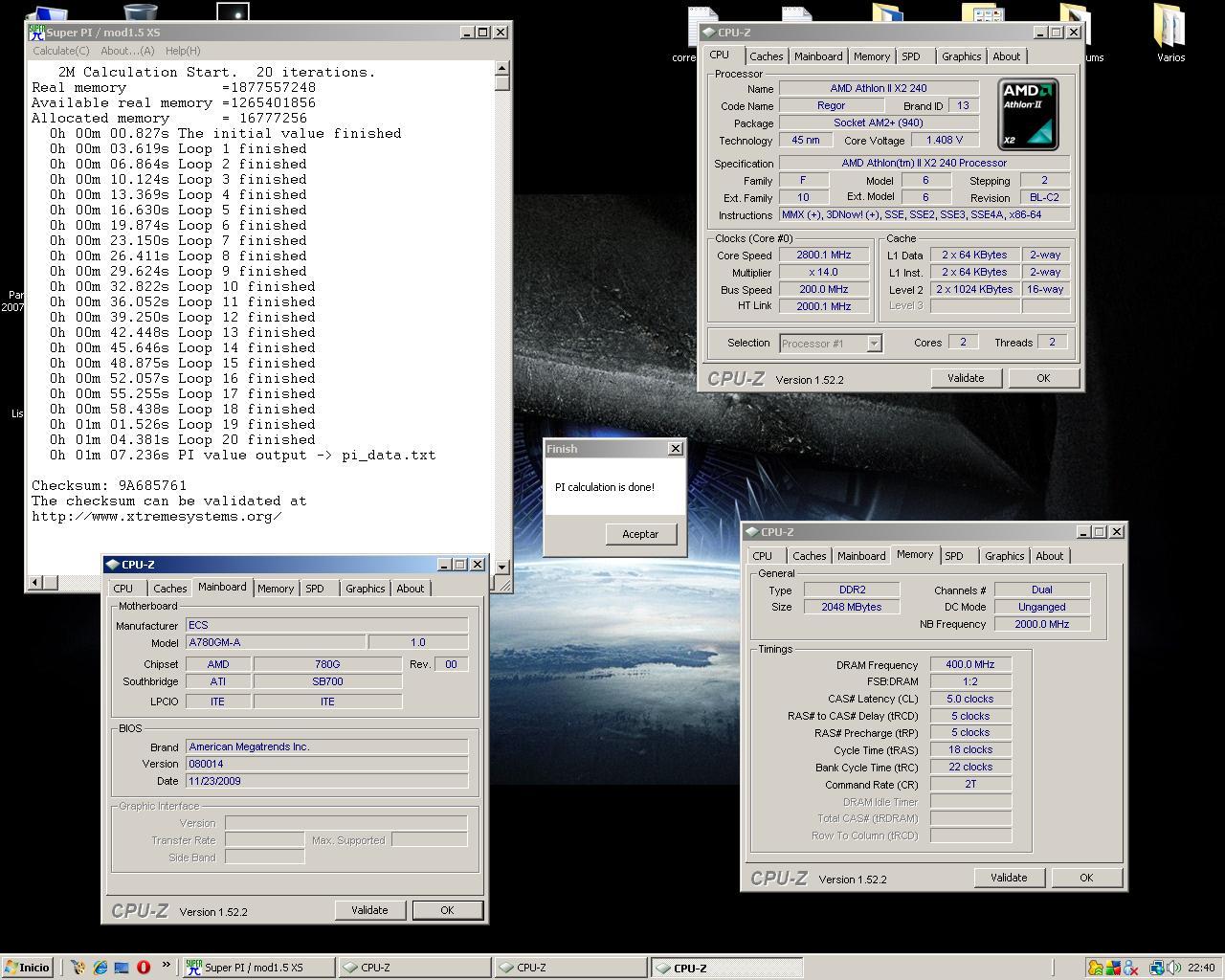1225x980 pixels.
Task: Switch to Memory tab in top CPU-Z window
Action: tap(872, 56)
